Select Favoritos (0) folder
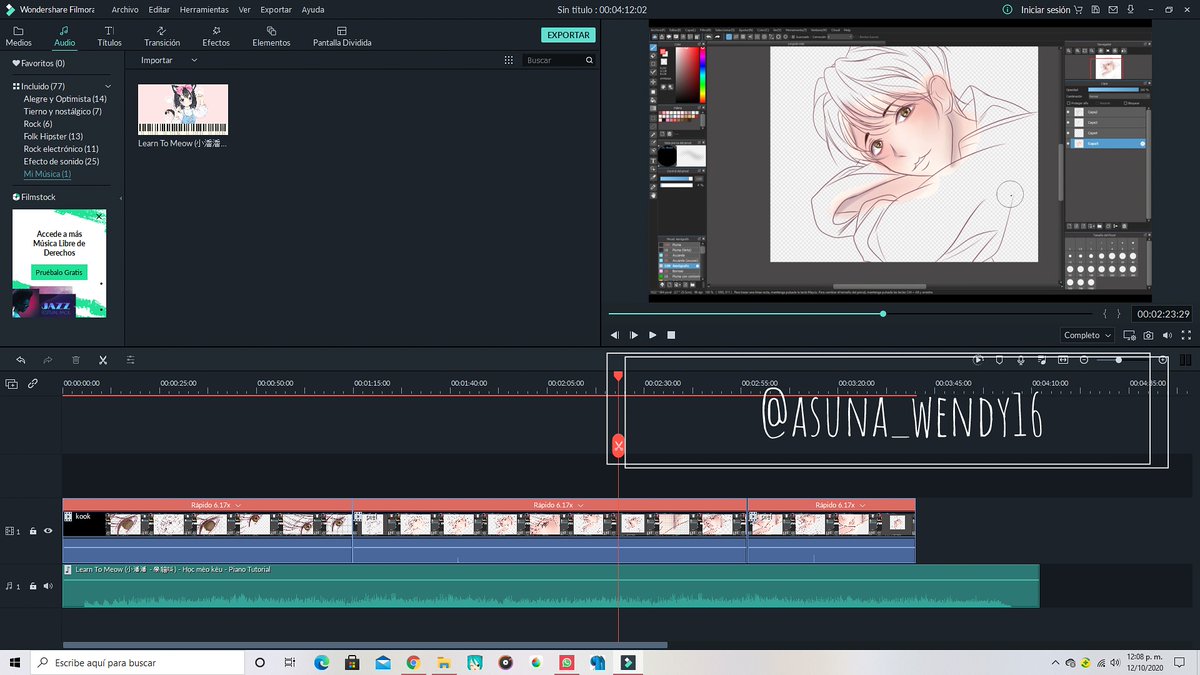The height and width of the screenshot is (675, 1200). [x=39, y=63]
